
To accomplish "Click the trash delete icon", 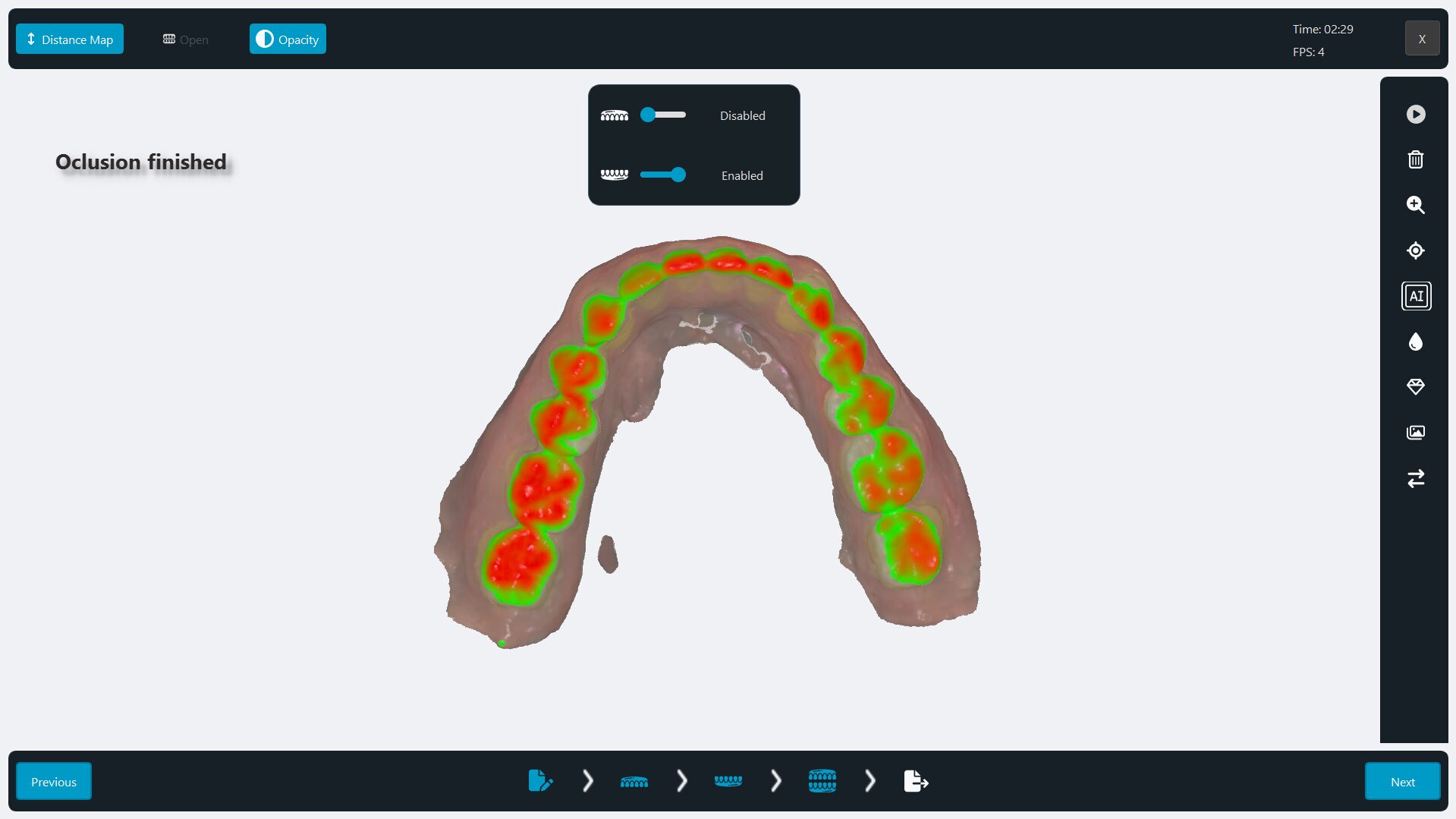I will coord(1415,159).
